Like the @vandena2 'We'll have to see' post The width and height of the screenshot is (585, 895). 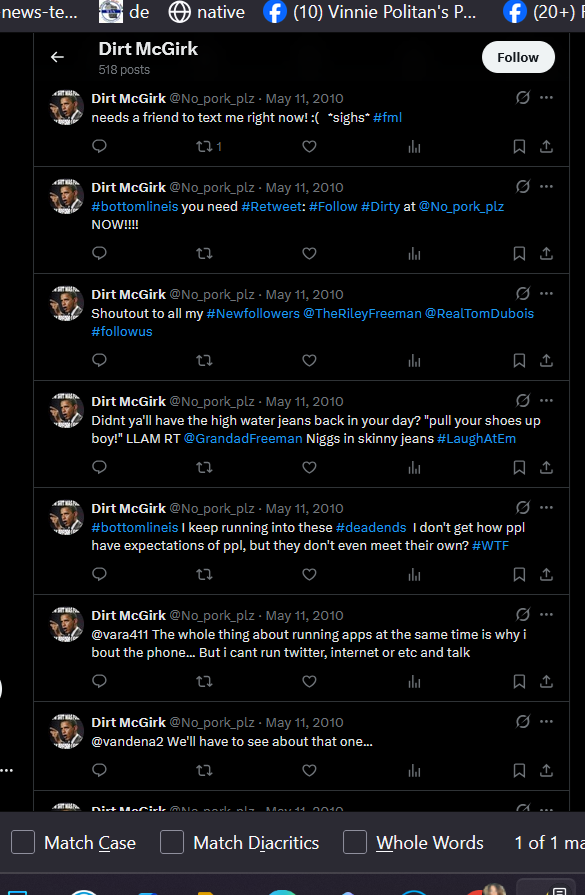[x=309, y=771]
